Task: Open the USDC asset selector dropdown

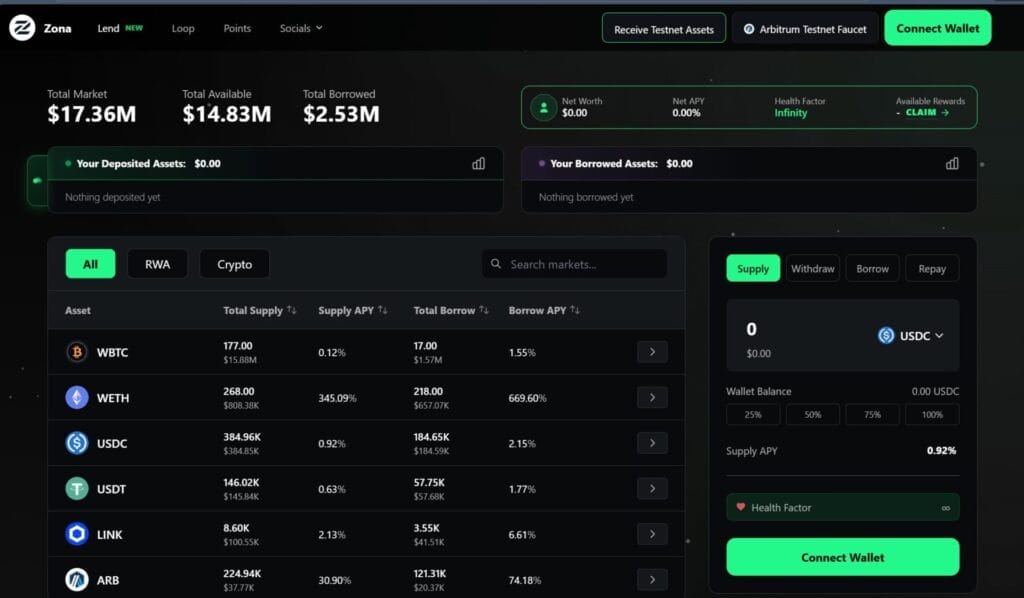Action: (911, 336)
